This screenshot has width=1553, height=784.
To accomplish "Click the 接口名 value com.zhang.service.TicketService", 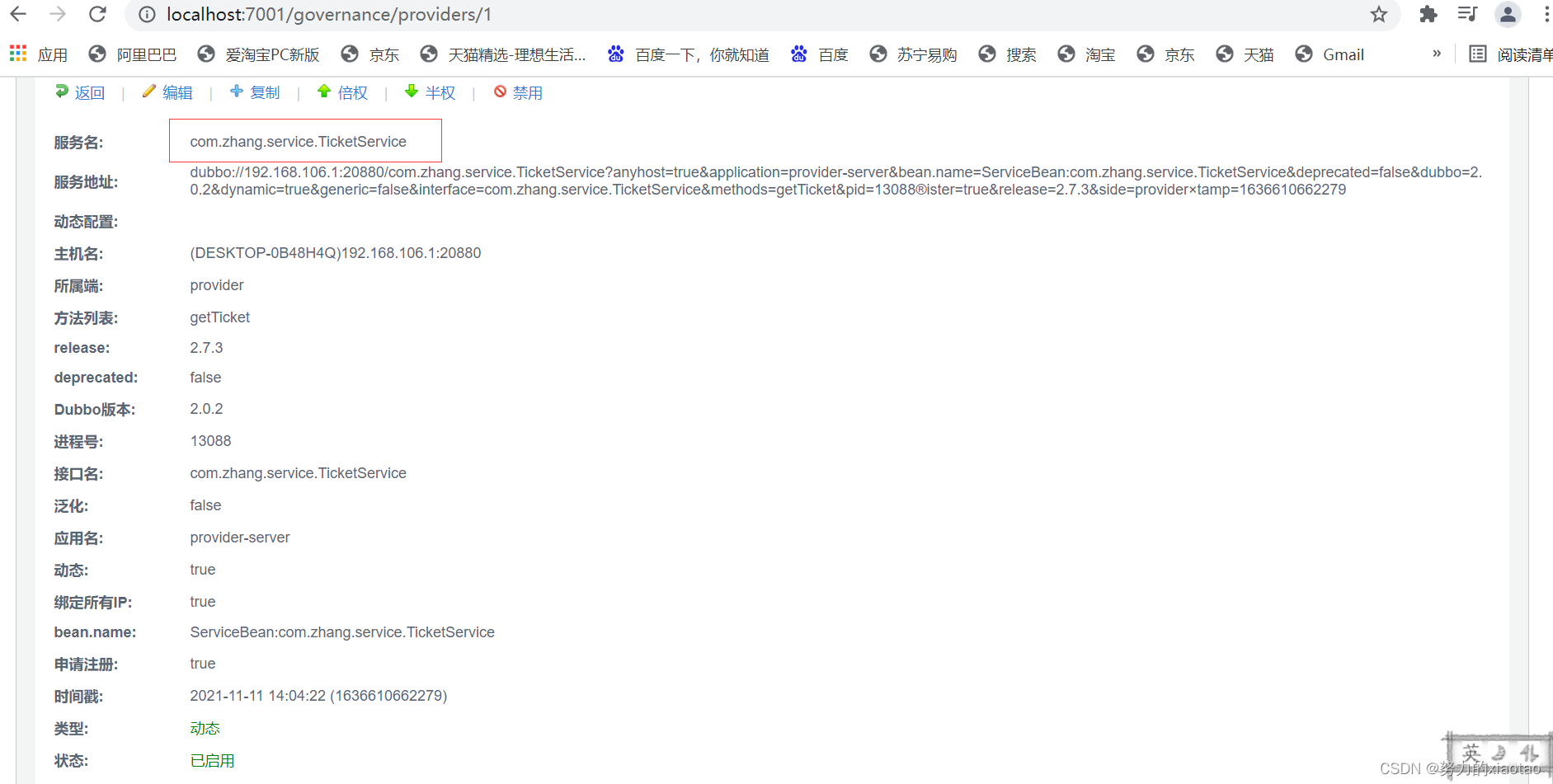I will 299,473.
